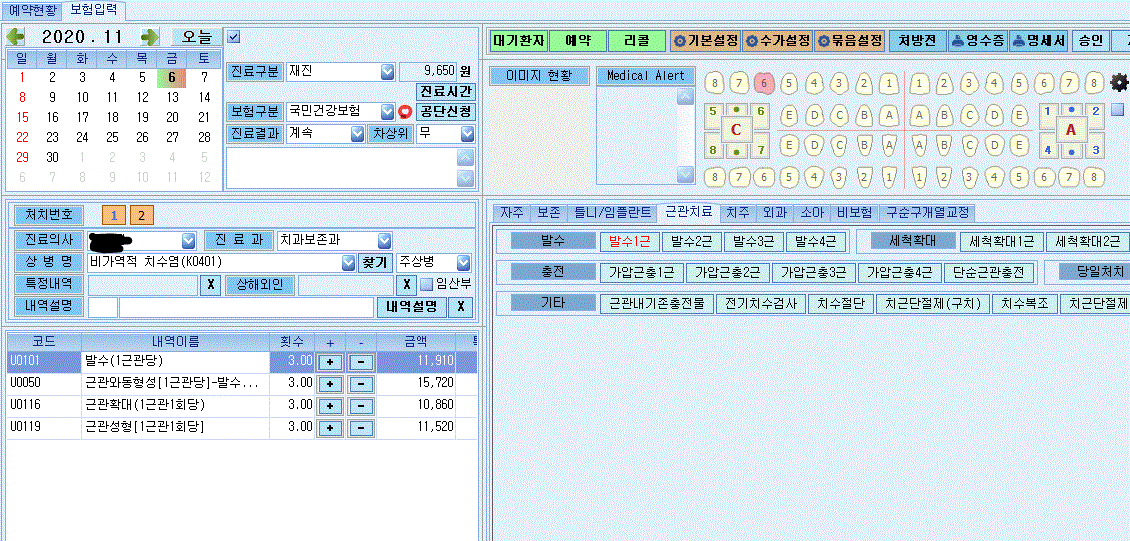Viewport: 1130px width, 541px height.
Task: Open gear settings icon beside tooth chart
Action: point(1118,82)
